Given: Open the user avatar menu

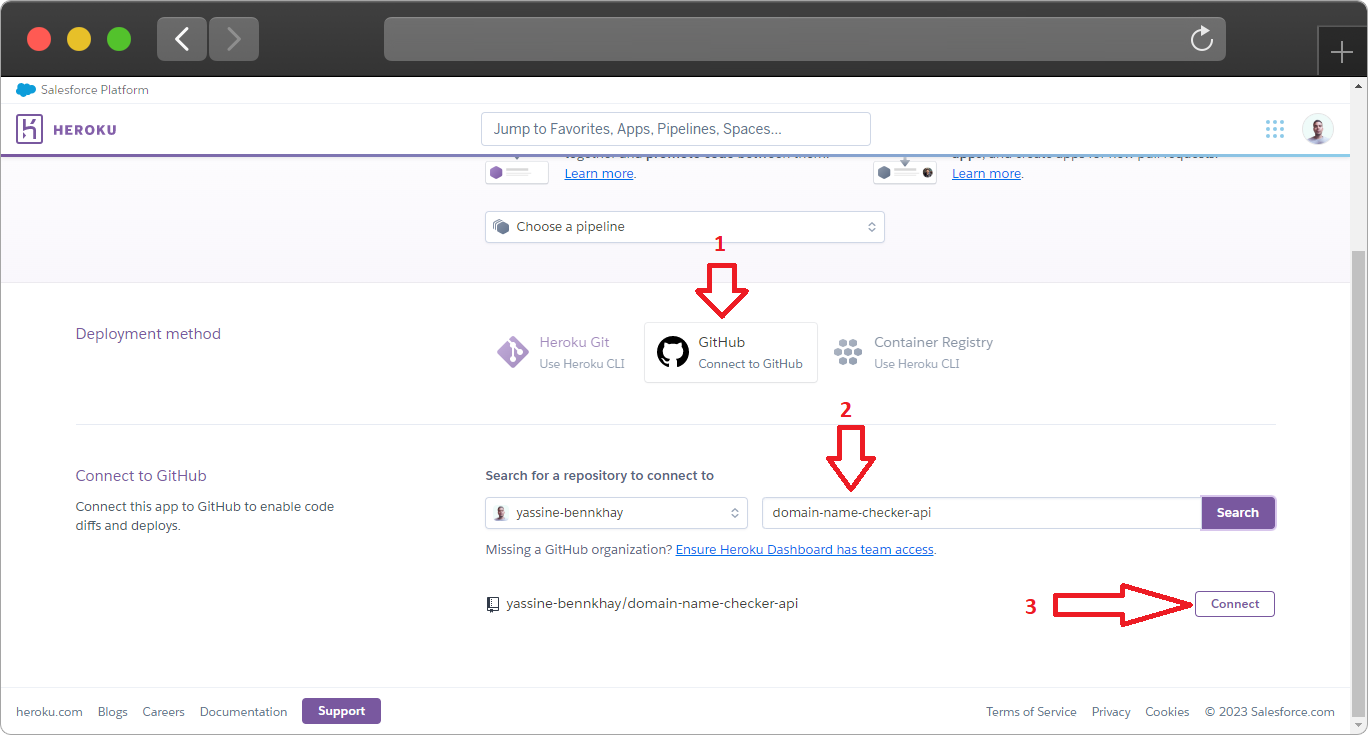Looking at the screenshot, I should [1317, 129].
